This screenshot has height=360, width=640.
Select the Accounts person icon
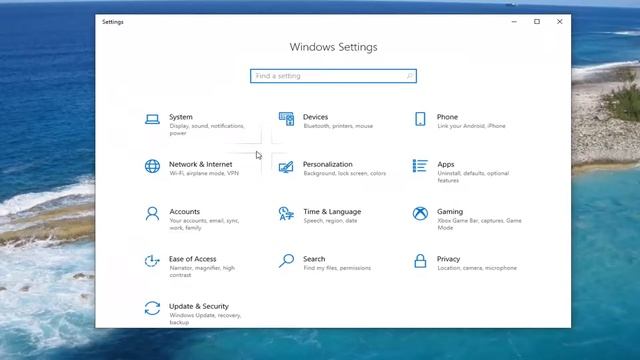pos(152,214)
